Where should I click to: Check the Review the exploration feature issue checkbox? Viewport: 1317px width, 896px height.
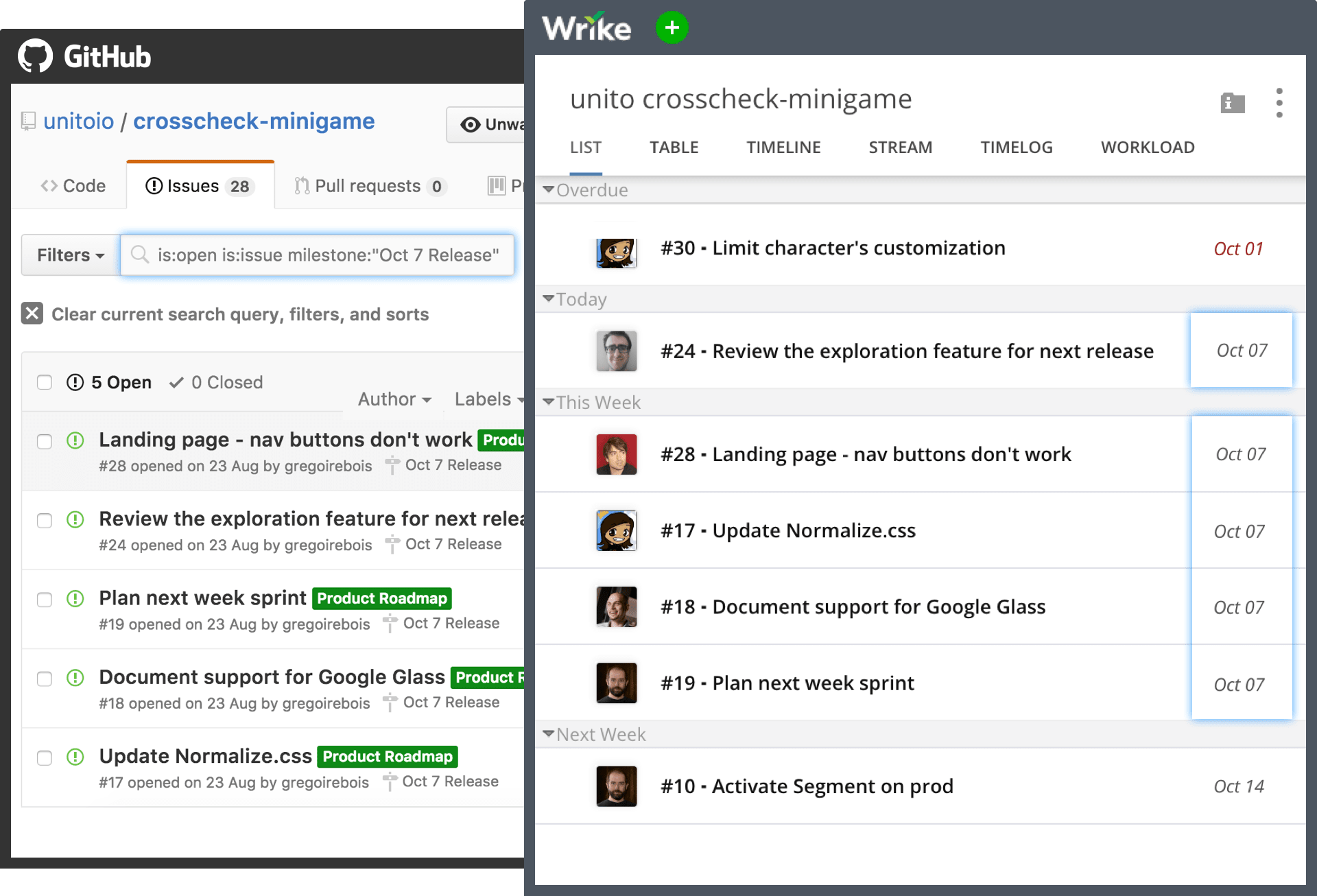point(45,520)
